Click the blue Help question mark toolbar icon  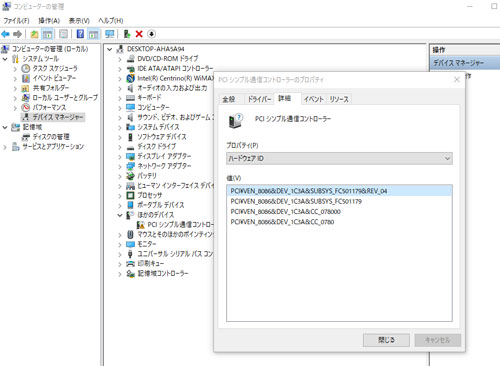click(80, 34)
